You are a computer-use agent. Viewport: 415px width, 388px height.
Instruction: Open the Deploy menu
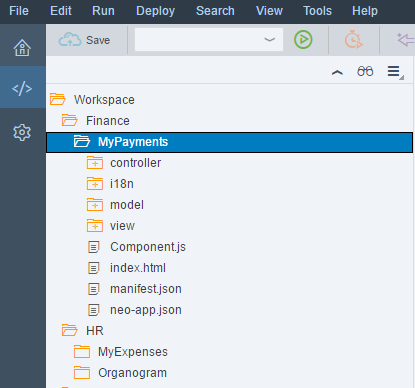click(155, 11)
